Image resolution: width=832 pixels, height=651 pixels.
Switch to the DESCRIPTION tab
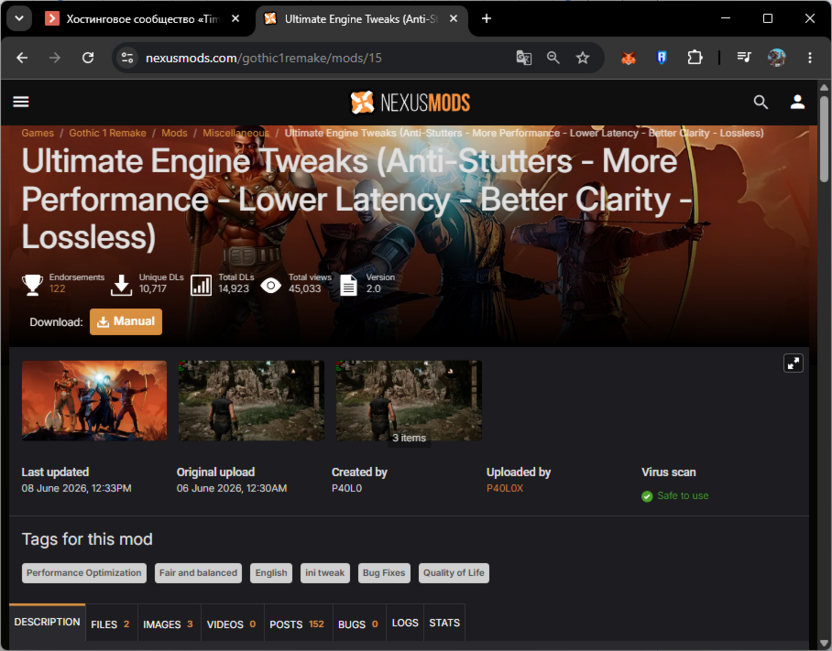pos(47,622)
